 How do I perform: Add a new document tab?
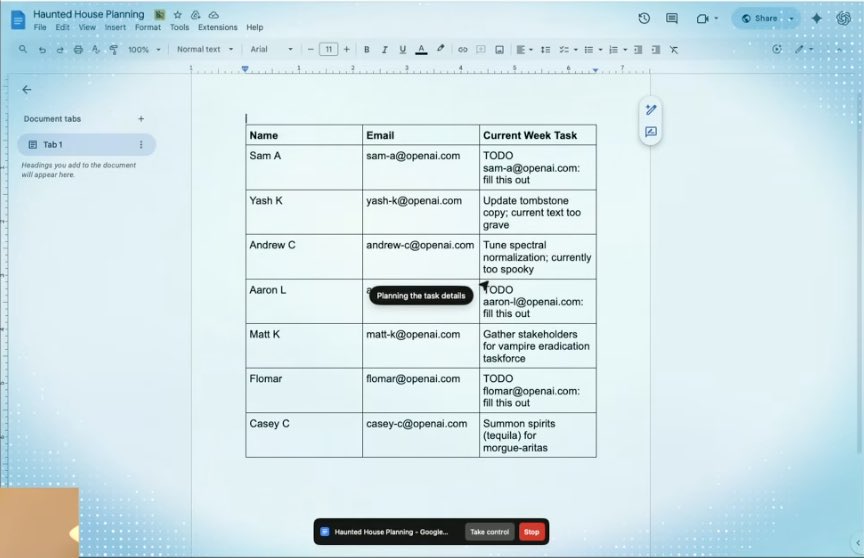[x=141, y=118]
